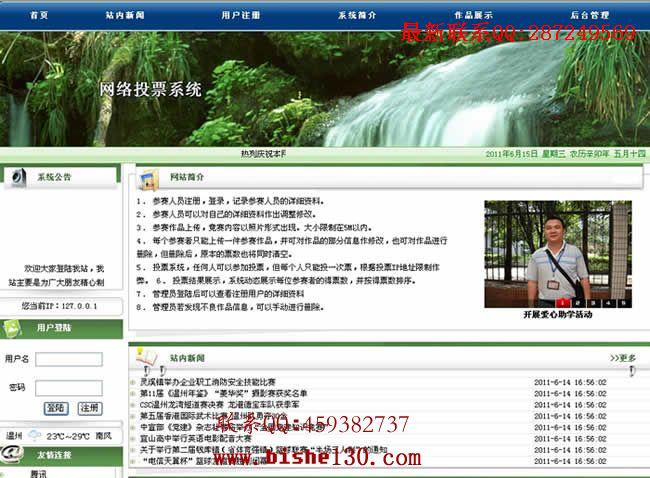This screenshot has width=650, height=478.
Task: Open the >>更多 link in the news panel
Action: tap(623, 358)
